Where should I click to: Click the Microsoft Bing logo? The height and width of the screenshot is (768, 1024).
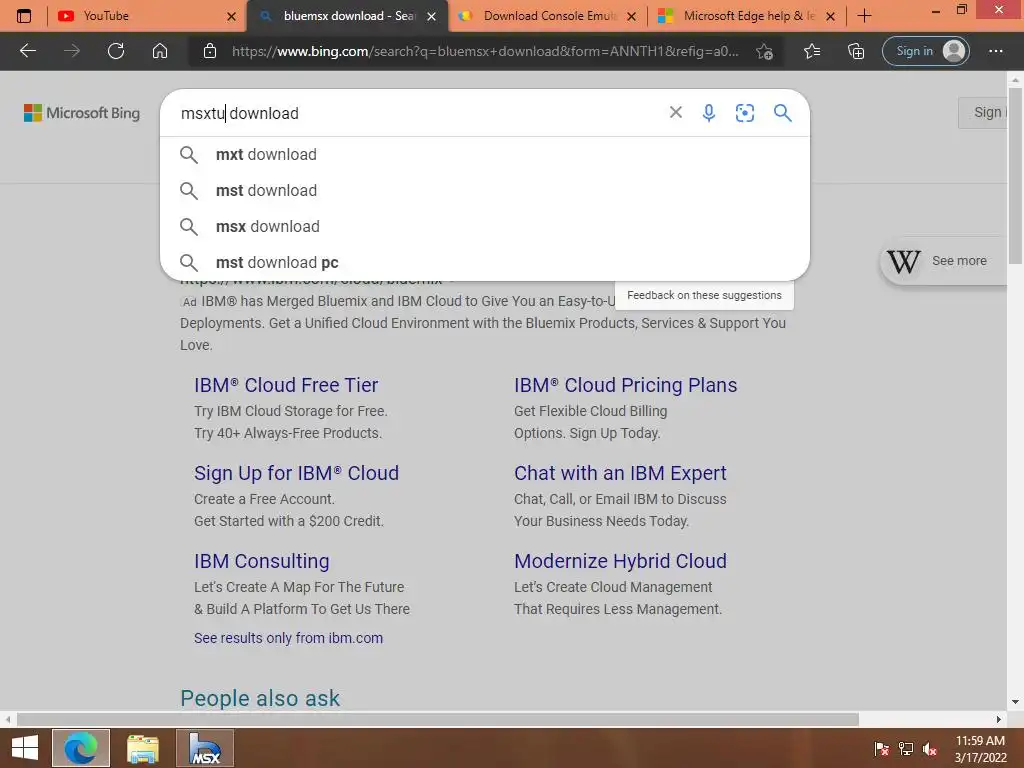82,113
